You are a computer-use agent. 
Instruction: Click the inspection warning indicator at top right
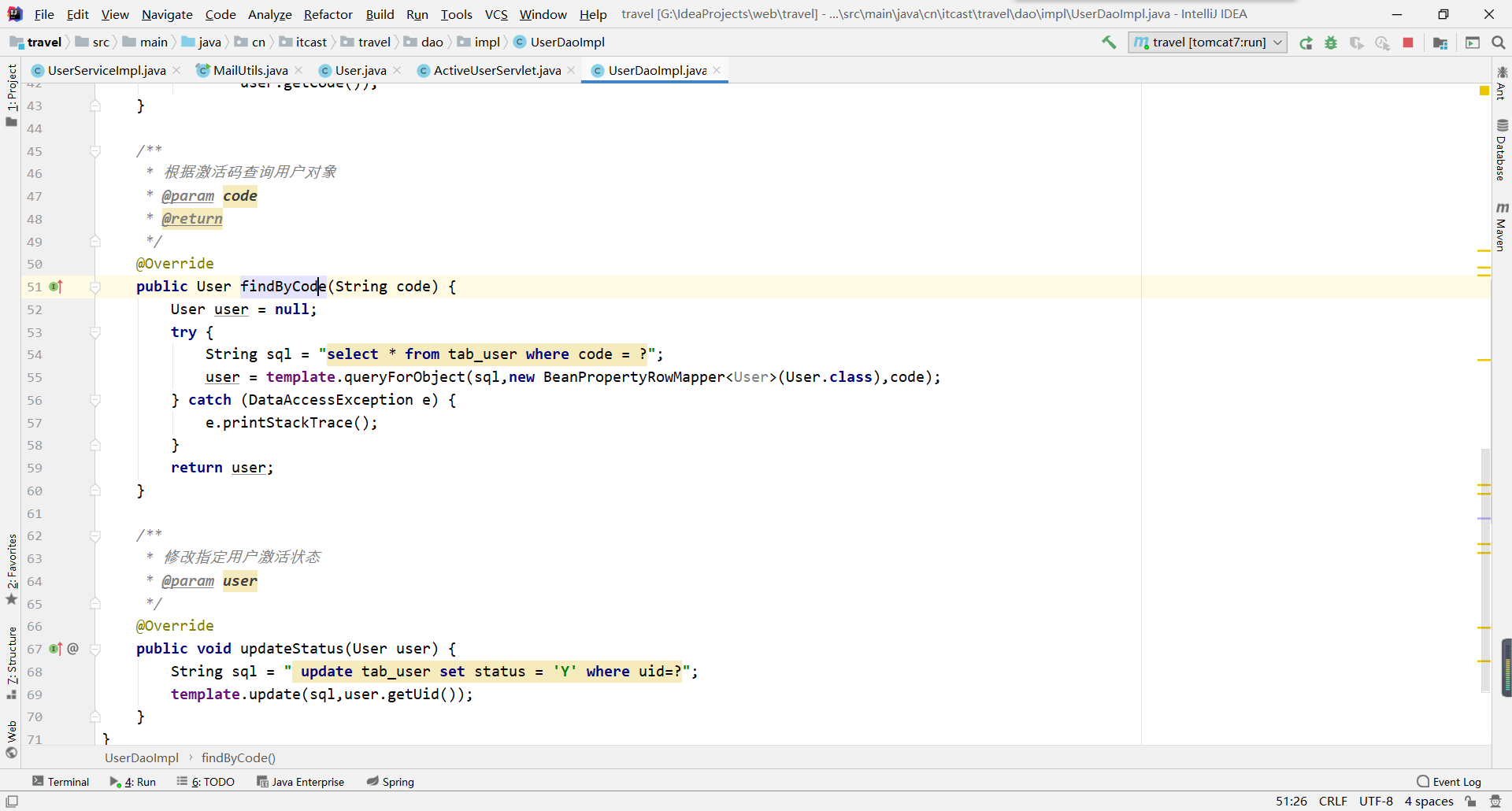click(1484, 91)
